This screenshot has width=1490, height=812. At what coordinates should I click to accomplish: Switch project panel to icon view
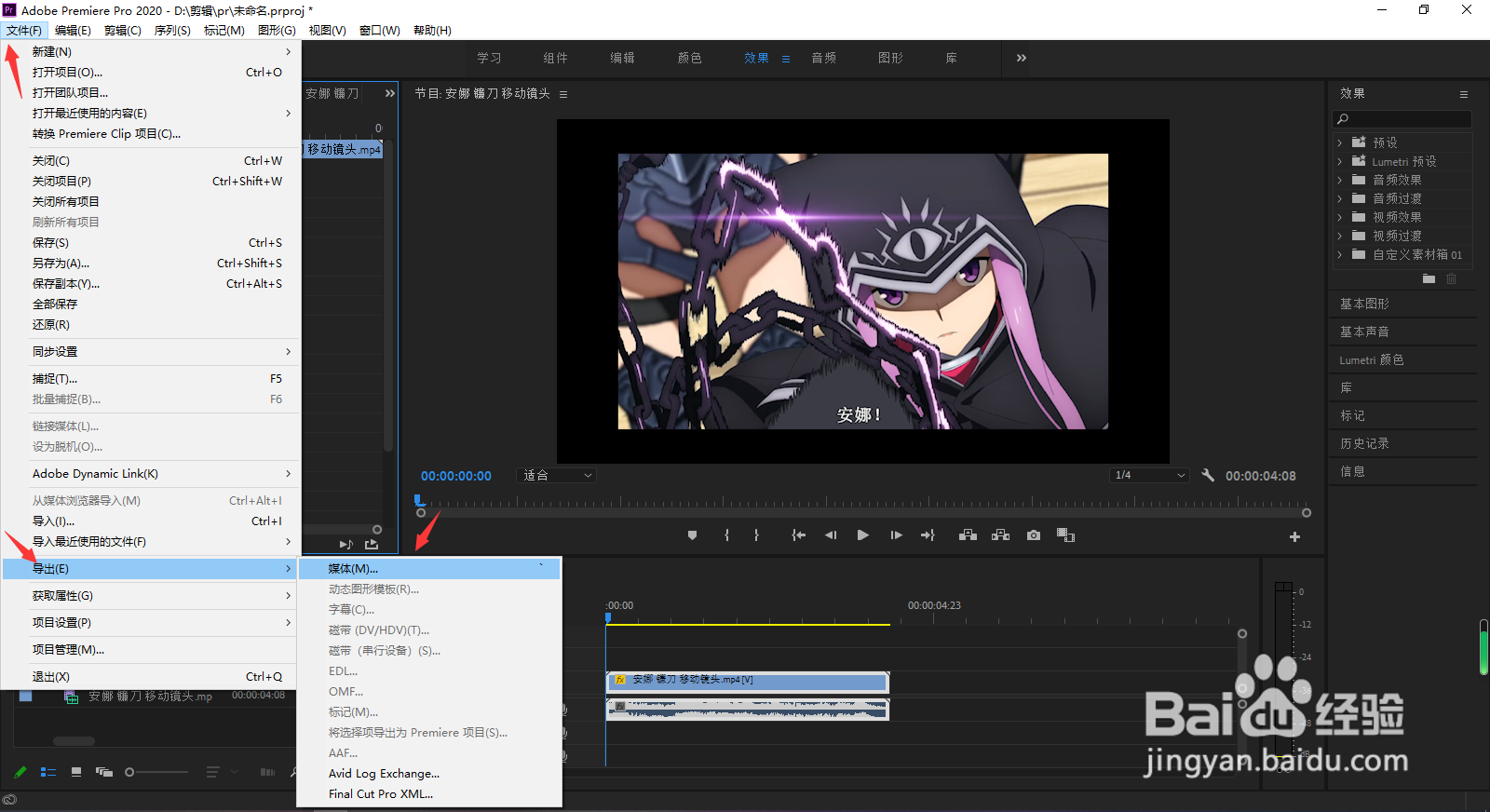[76, 772]
